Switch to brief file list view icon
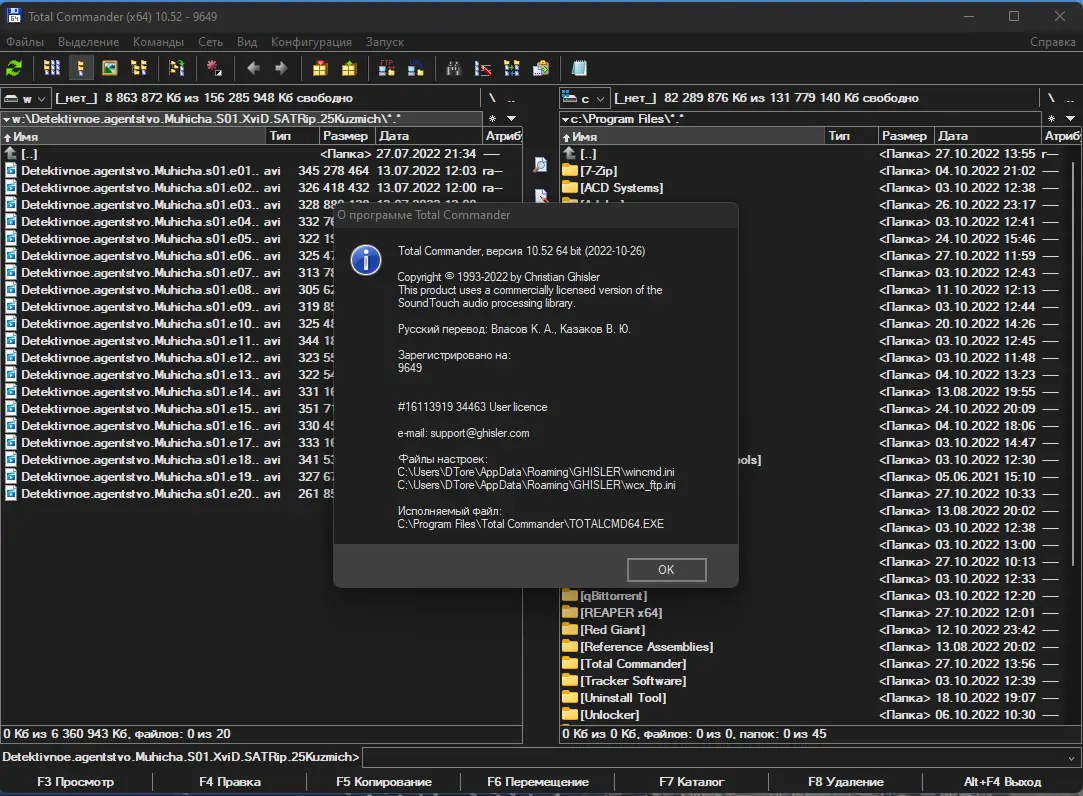1083x796 pixels. [52, 68]
